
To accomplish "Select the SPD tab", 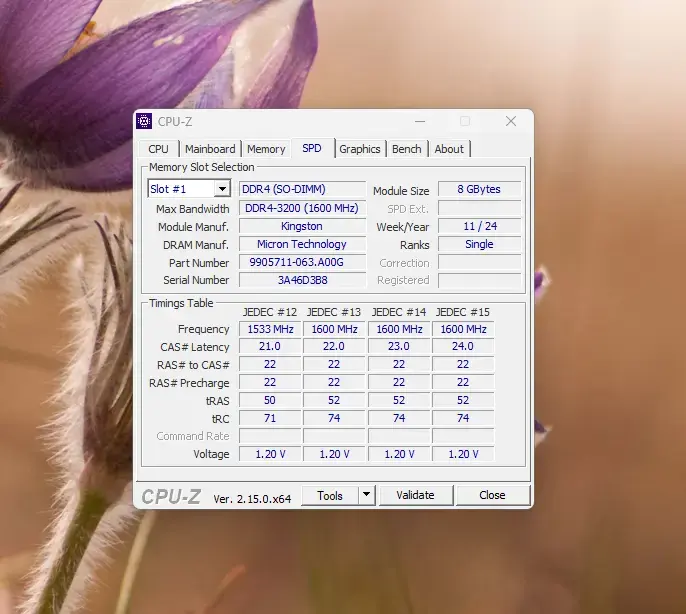I will pos(312,148).
